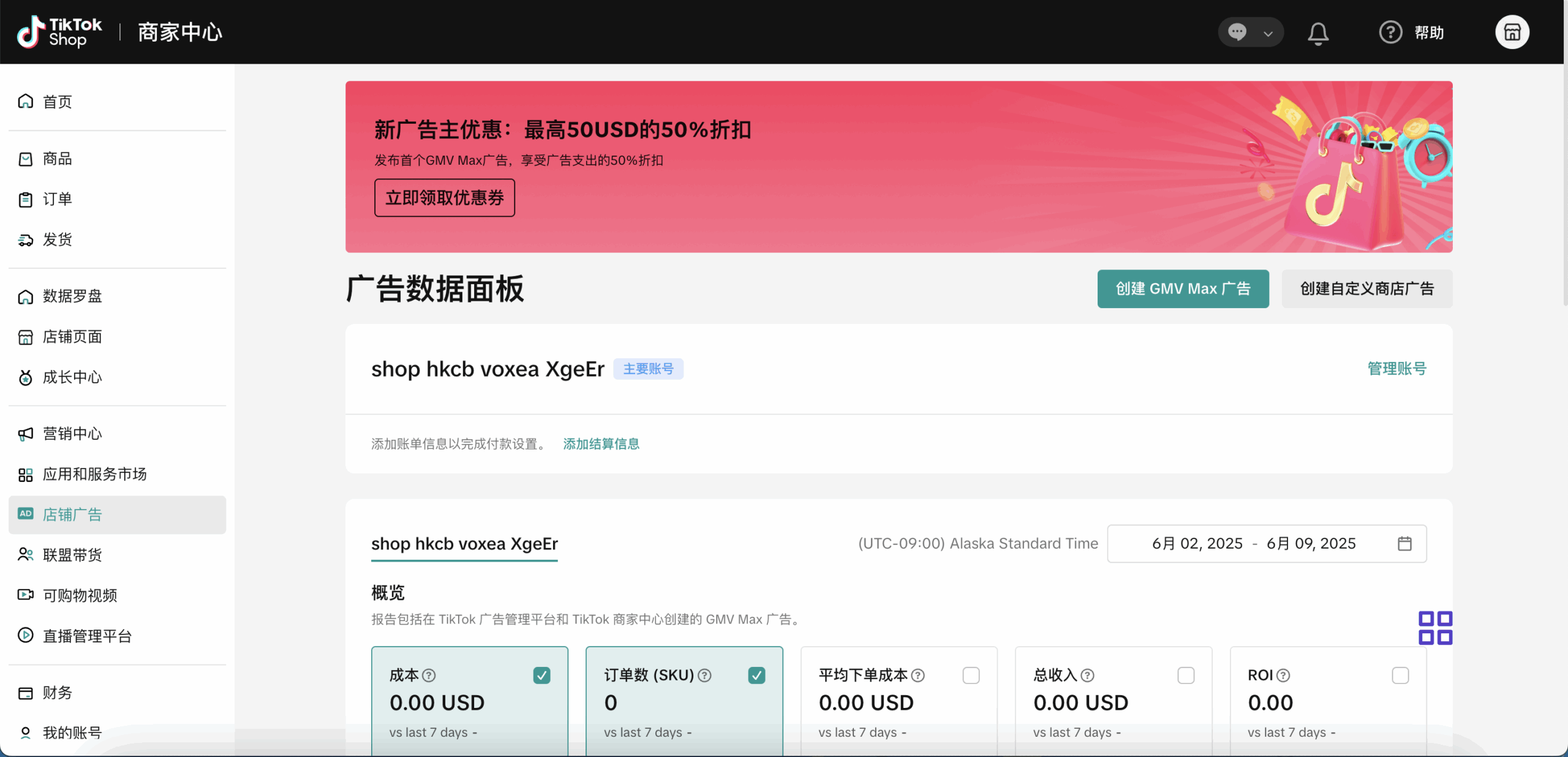This screenshot has height=757, width=1568.
Task: Click the notification bell icon
Action: (1317, 33)
